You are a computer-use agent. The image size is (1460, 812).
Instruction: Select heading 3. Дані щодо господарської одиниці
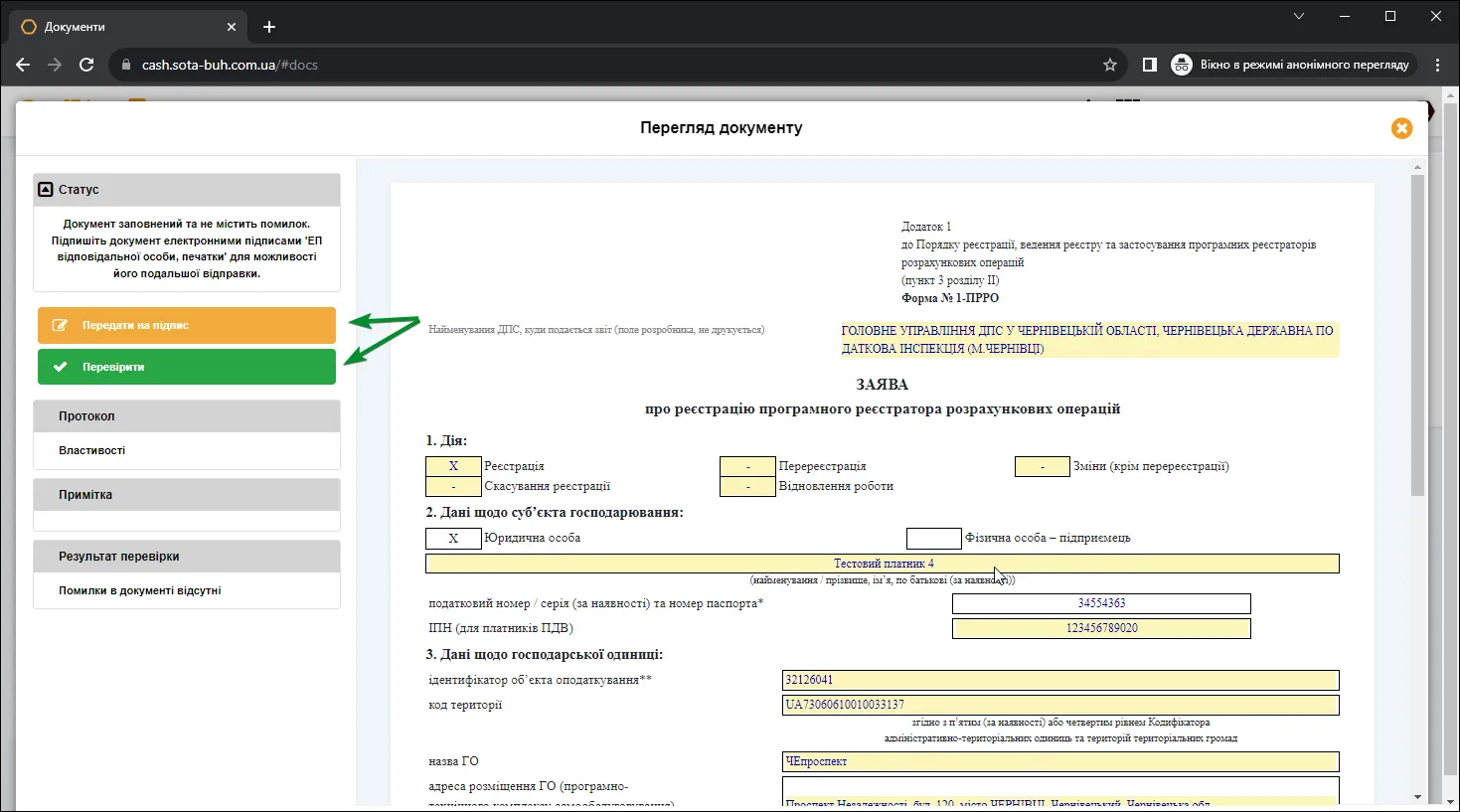[x=545, y=654]
